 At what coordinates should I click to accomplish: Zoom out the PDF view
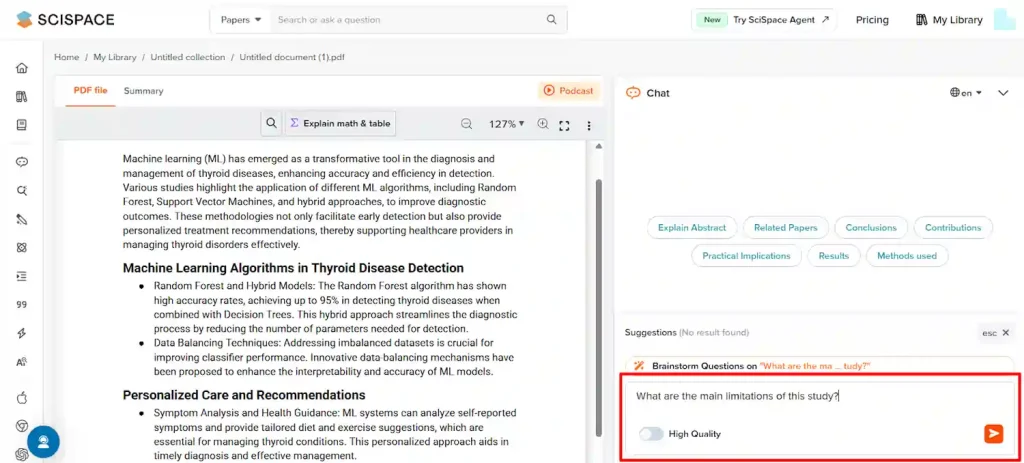click(466, 124)
